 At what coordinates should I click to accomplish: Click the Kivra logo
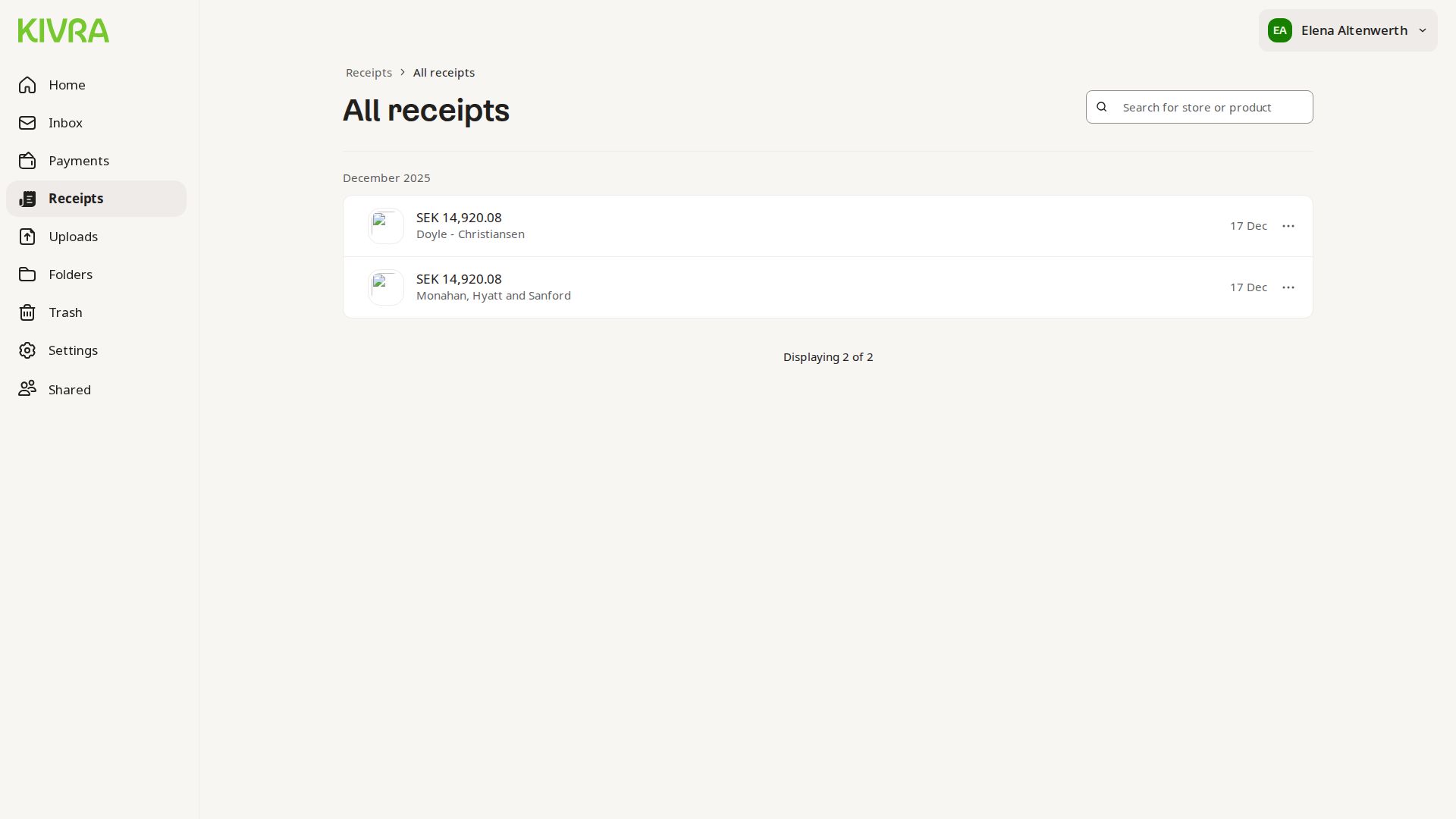point(64,31)
